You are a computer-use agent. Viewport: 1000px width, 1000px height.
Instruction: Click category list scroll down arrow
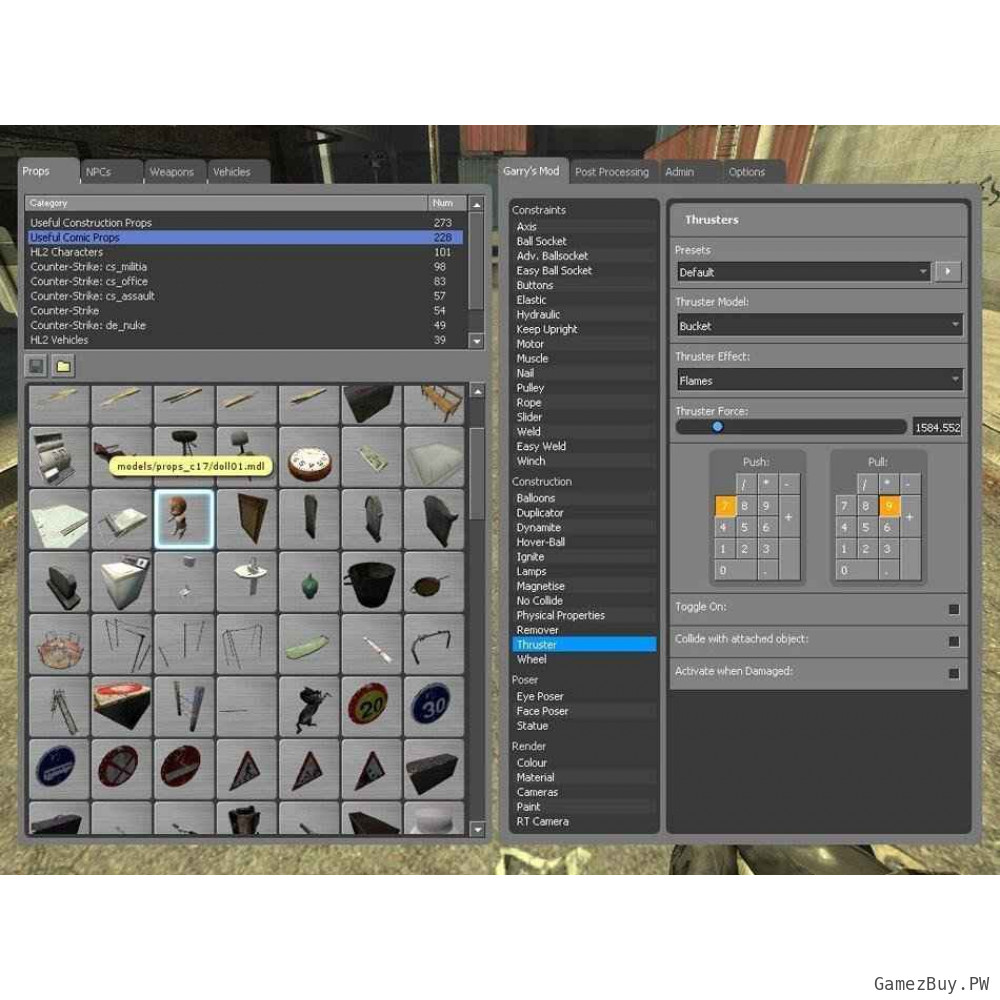pos(476,341)
